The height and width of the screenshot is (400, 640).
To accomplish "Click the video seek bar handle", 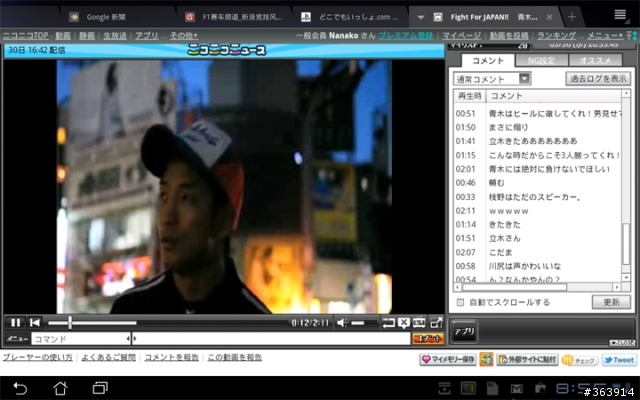I will (x=70, y=323).
